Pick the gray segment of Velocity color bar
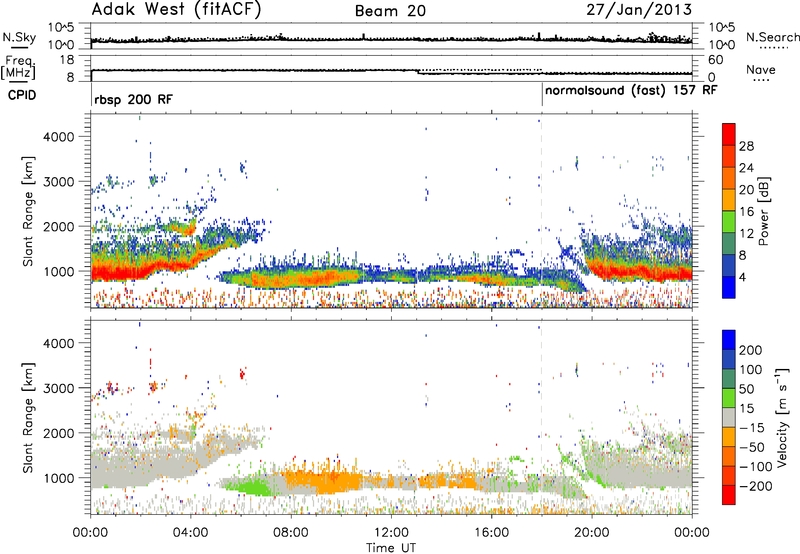800x554 pixels. 729,418
